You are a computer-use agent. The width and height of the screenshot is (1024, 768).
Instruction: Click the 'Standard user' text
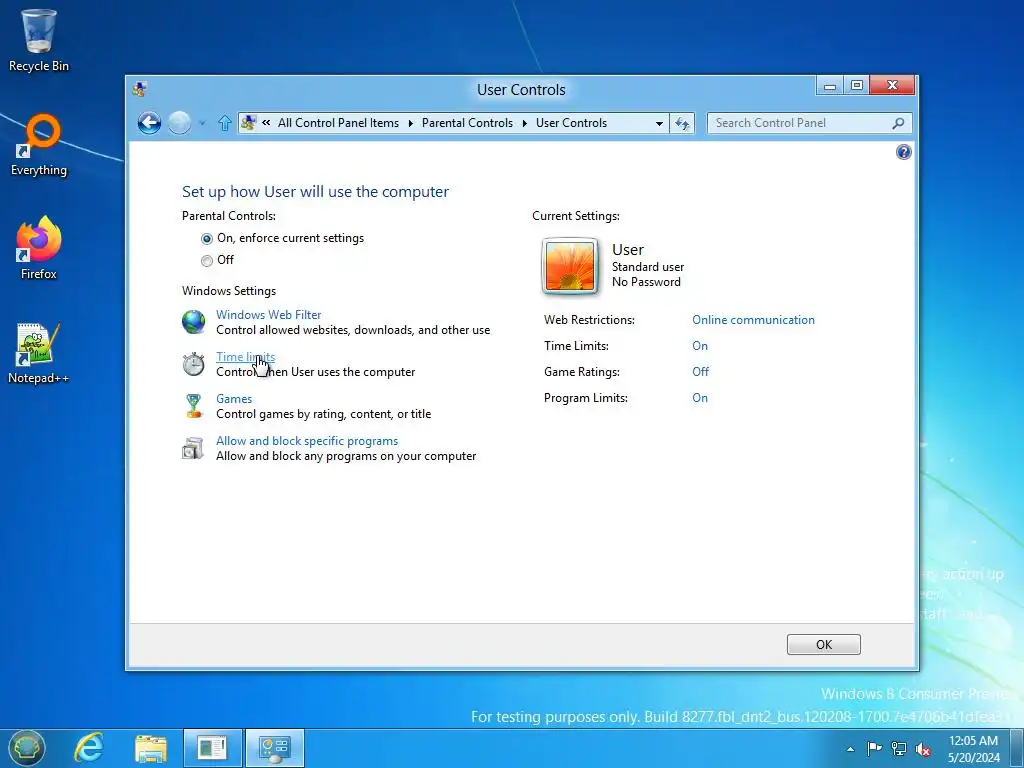[x=648, y=267]
